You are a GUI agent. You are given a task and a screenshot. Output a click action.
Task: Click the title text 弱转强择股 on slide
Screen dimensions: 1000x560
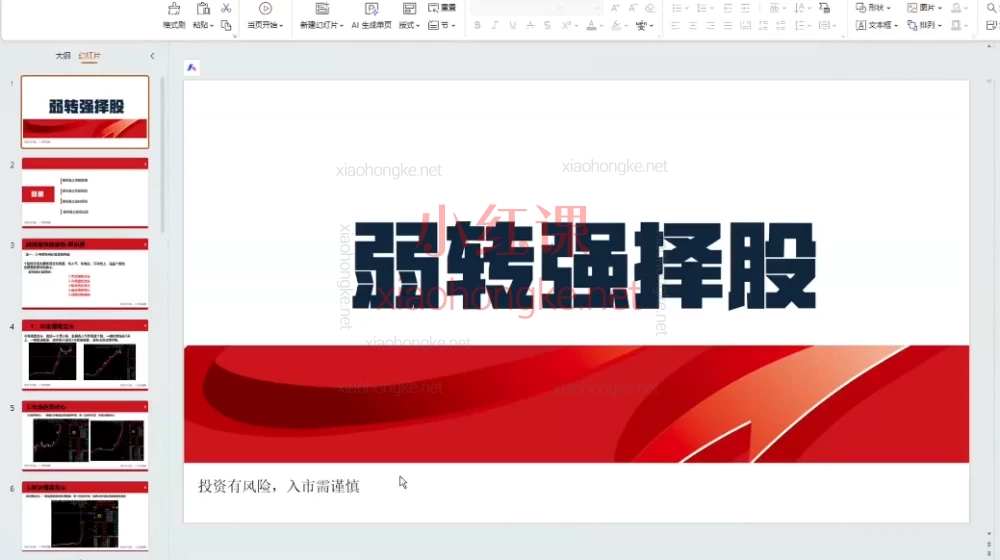click(x=584, y=266)
